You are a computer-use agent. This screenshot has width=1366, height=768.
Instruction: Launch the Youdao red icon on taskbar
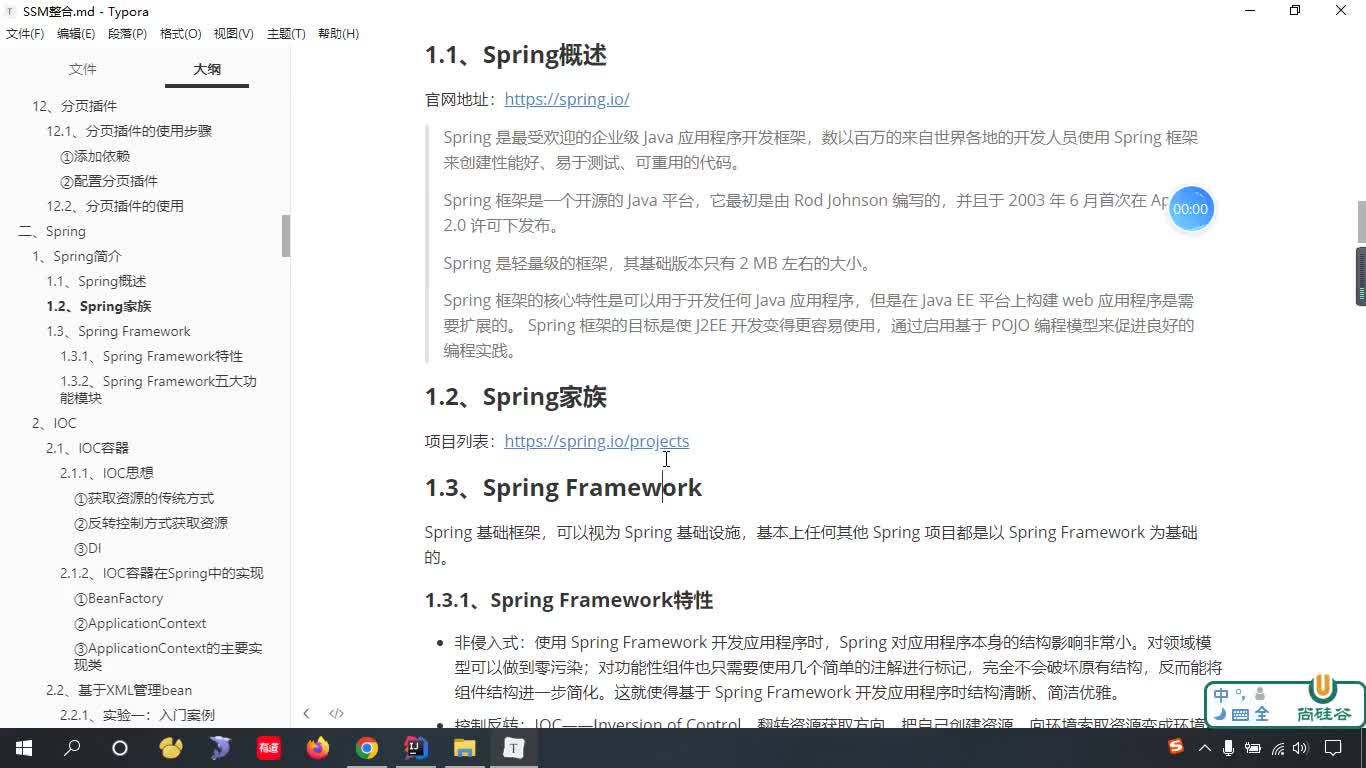(268, 748)
